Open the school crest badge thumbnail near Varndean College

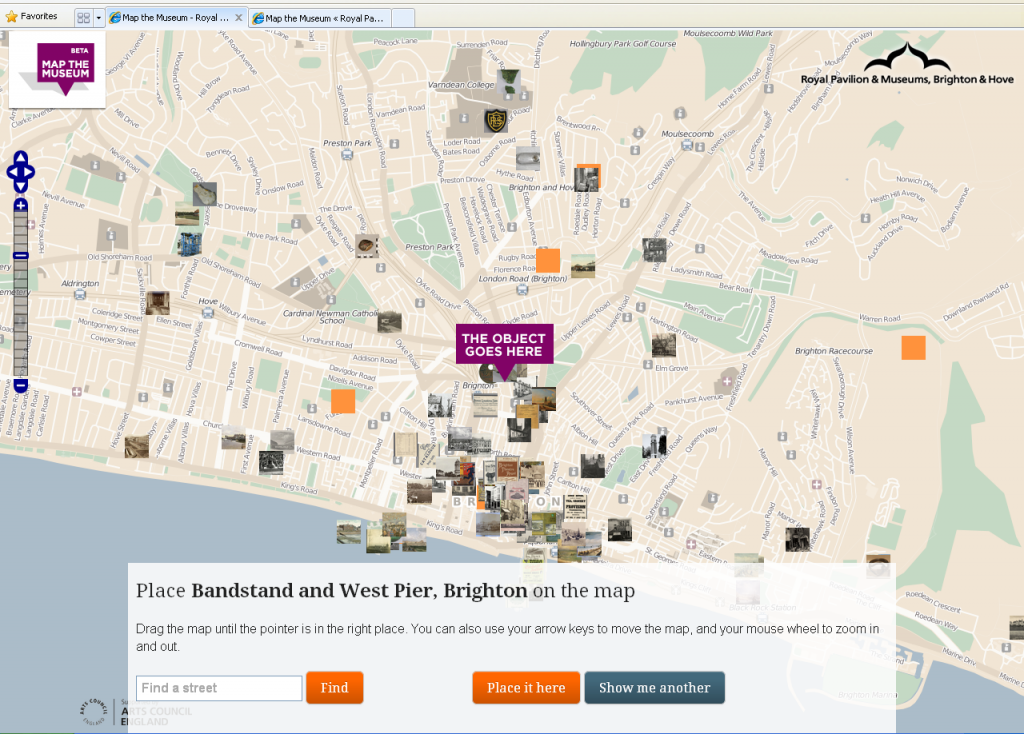tap(496, 120)
